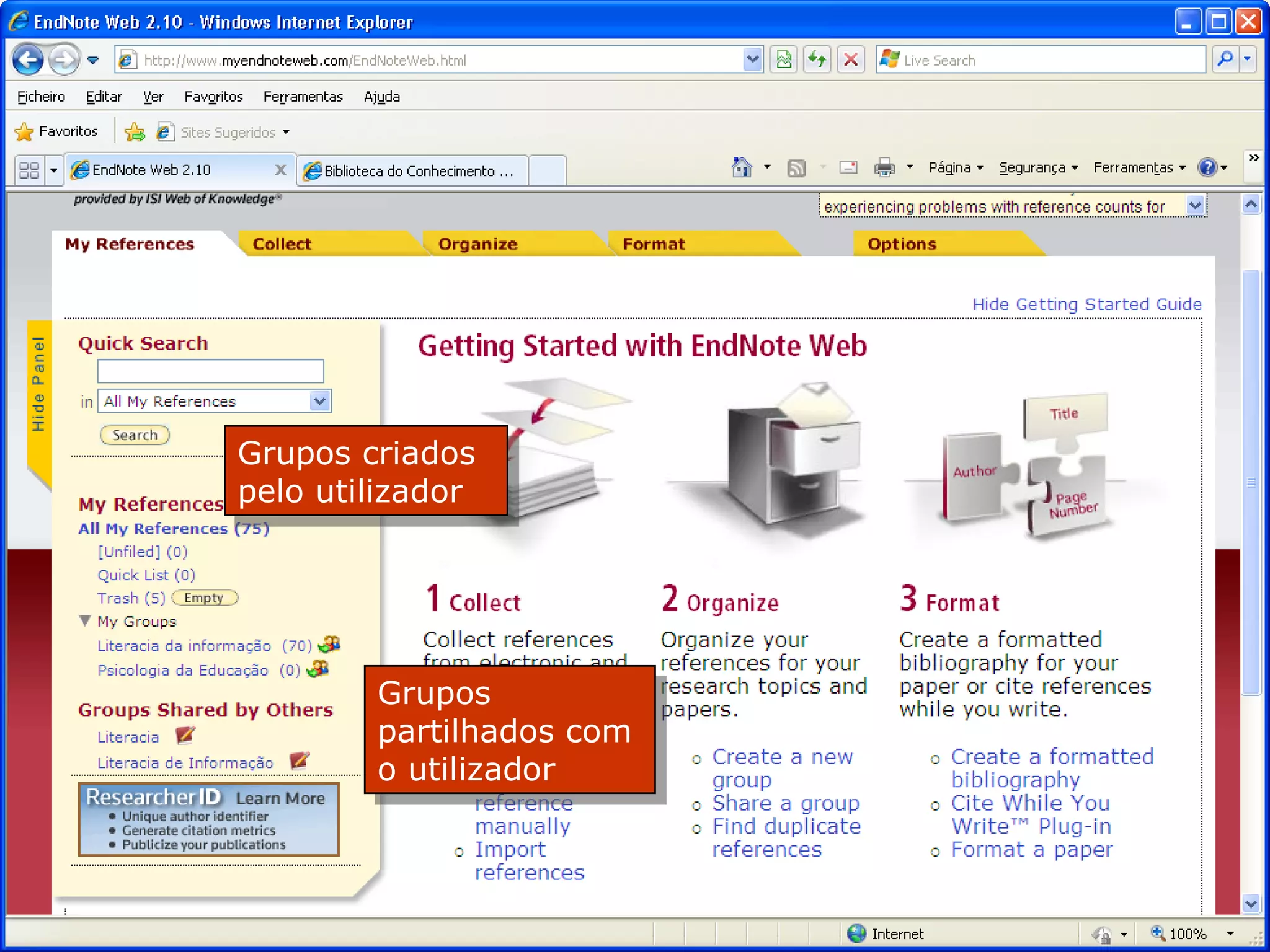Open the tab list dropdown arrow
Viewport: 1270px width, 952px height.
click(x=54, y=170)
